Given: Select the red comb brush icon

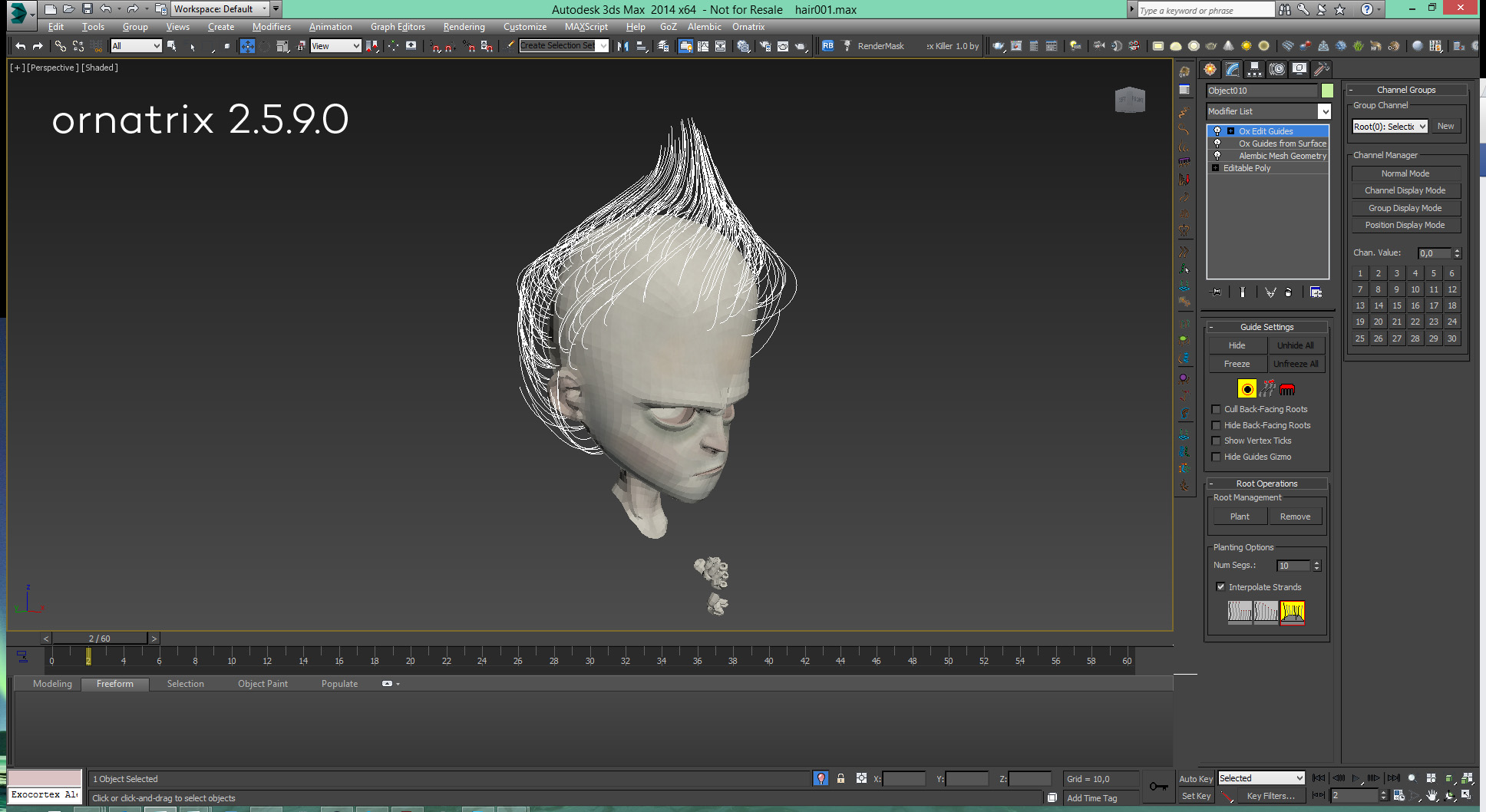Looking at the screenshot, I should coord(1287,389).
